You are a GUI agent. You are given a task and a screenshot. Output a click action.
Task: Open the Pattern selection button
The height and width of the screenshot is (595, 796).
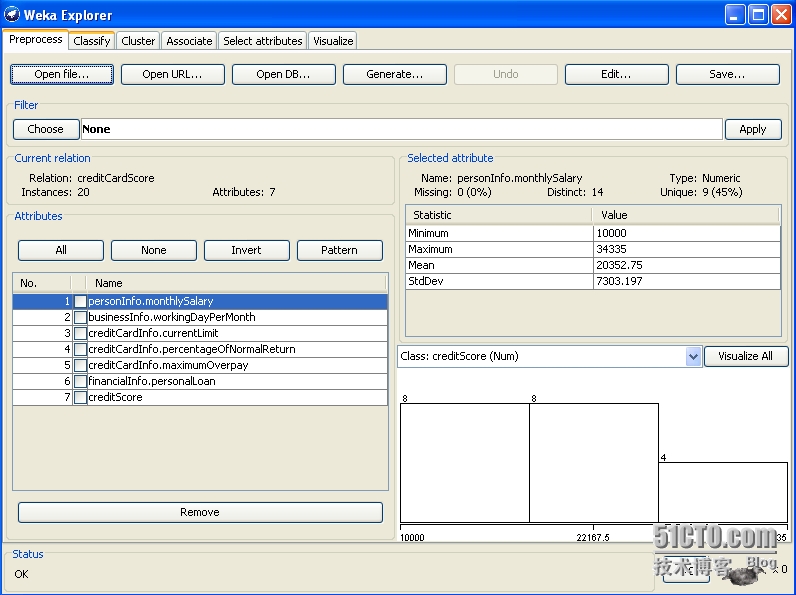pyautogui.click(x=340, y=250)
